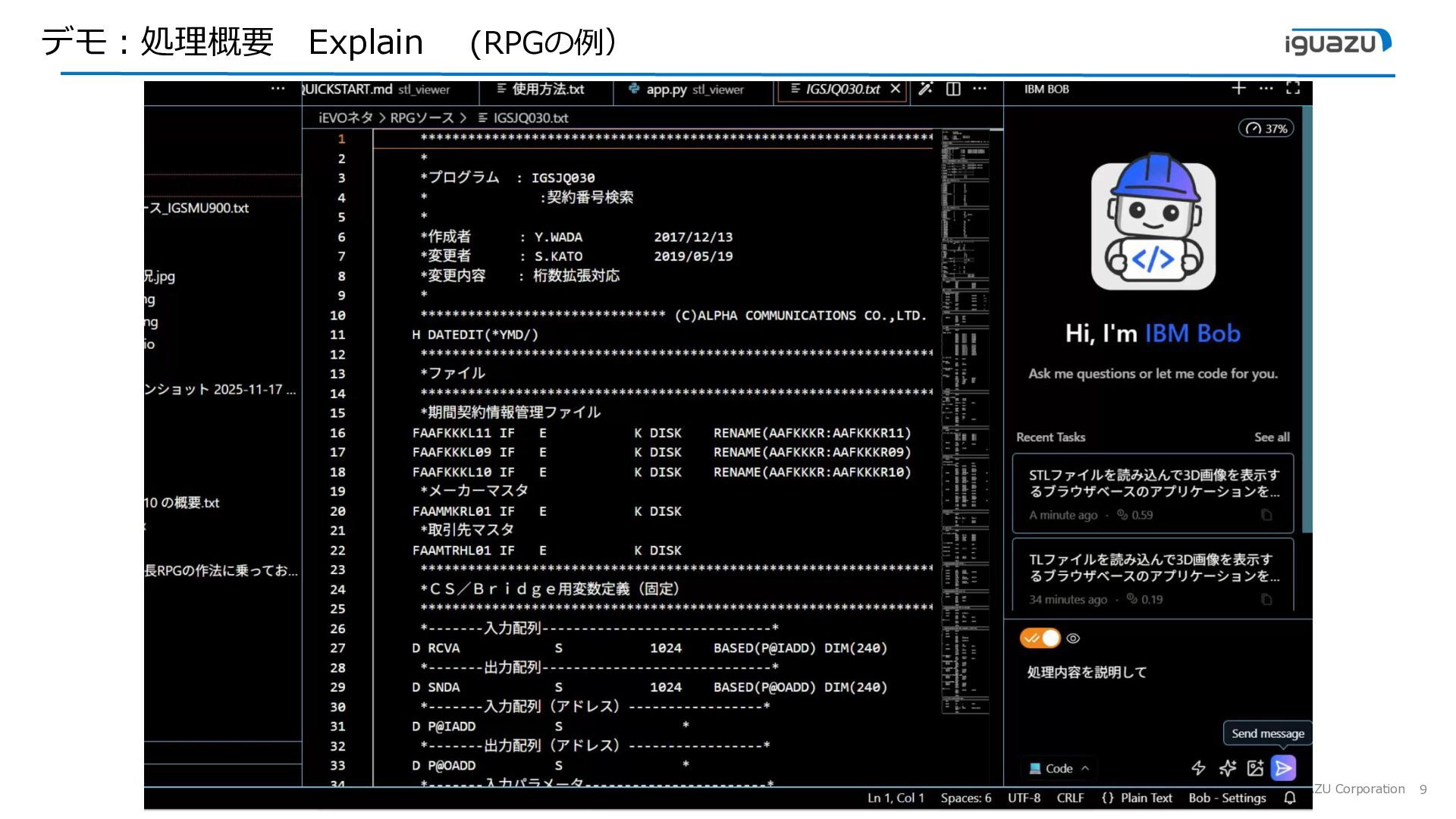The height and width of the screenshot is (819, 1456).
Task: Open ンショット 2025-11-17 file in explorer
Action: point(220,389)
